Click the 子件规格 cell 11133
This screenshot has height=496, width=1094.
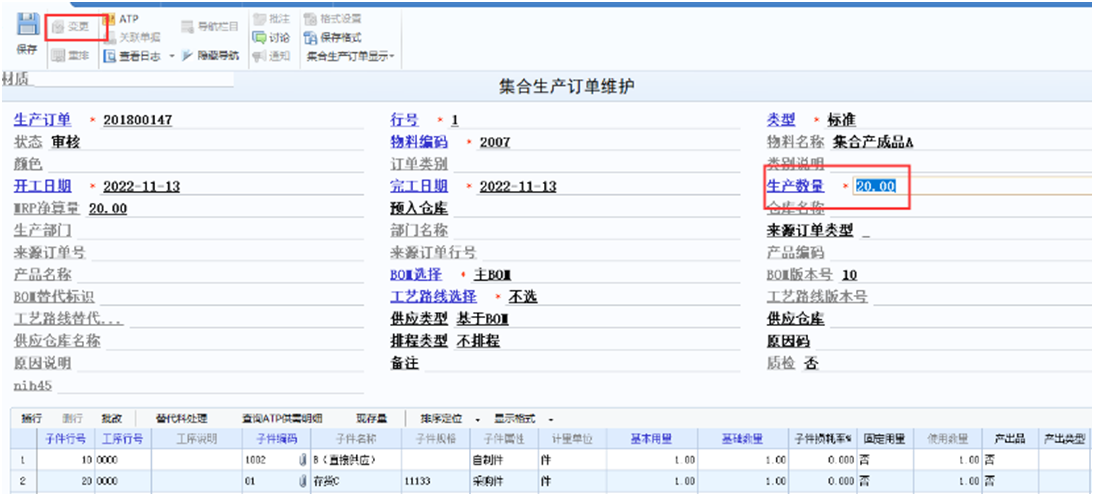pyautogui.click(x=434, y=481)
